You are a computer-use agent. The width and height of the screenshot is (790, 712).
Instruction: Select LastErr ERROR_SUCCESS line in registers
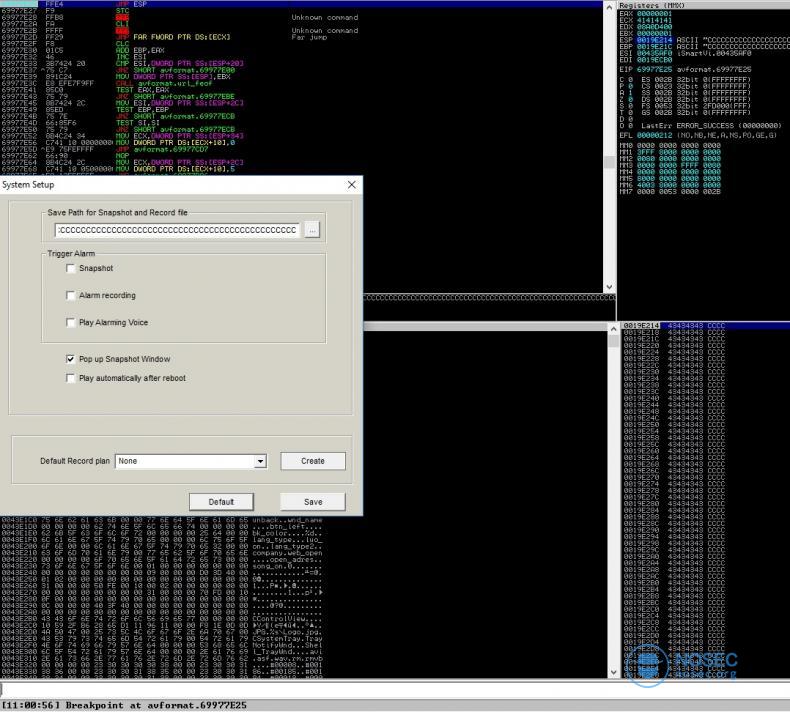711,125
